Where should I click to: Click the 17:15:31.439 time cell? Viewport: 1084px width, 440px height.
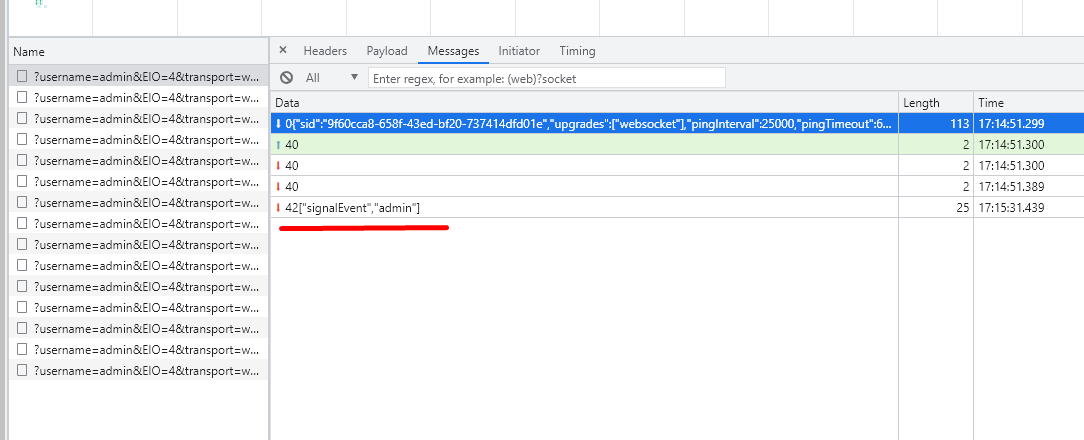(1011, 208)
